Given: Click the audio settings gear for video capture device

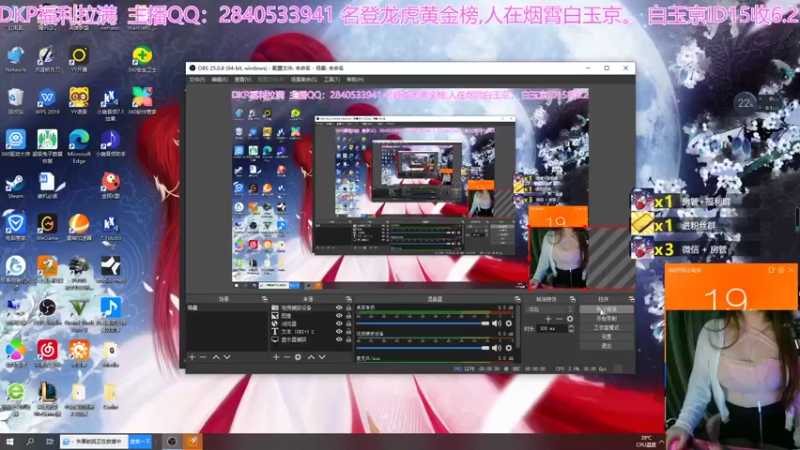Looking at the screenshot, I should pyautogui.click(x=508, y=348).
